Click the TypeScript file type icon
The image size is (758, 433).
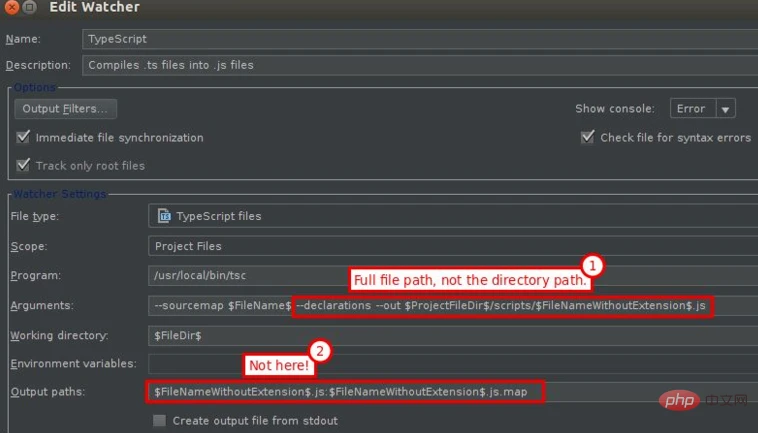(164, 216)
